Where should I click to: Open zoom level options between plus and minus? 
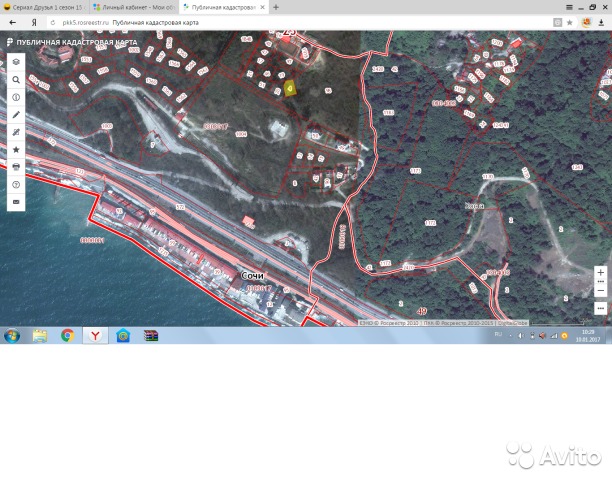[601, 281]
